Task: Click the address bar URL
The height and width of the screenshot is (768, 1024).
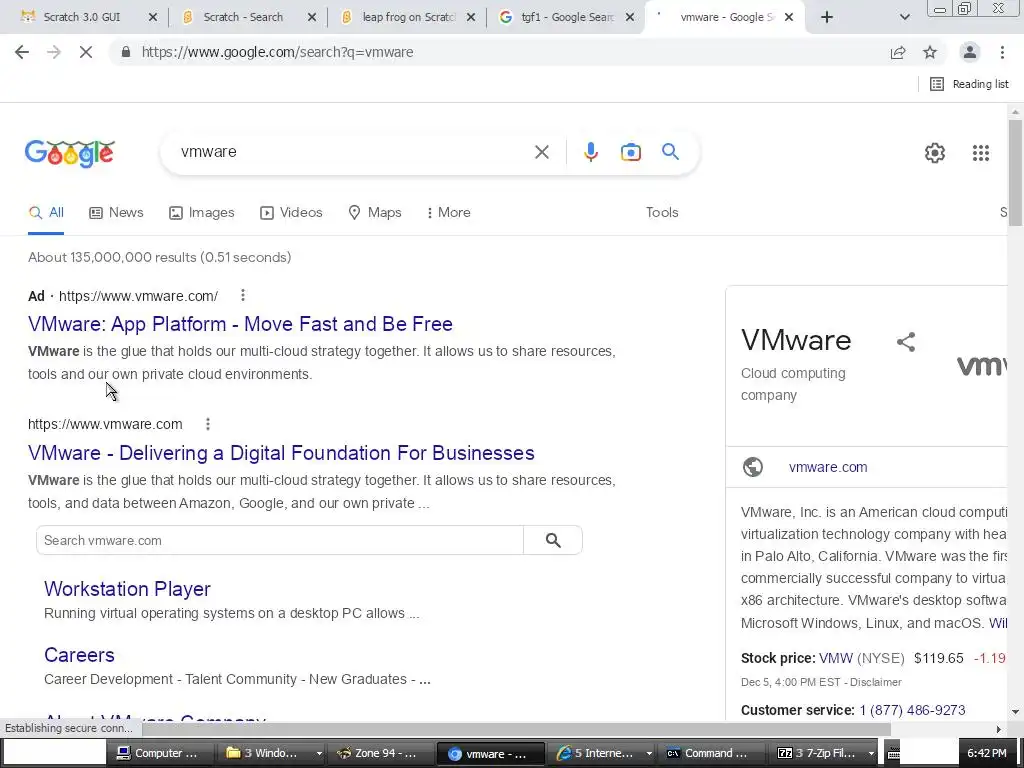Action: coord(277,52)
